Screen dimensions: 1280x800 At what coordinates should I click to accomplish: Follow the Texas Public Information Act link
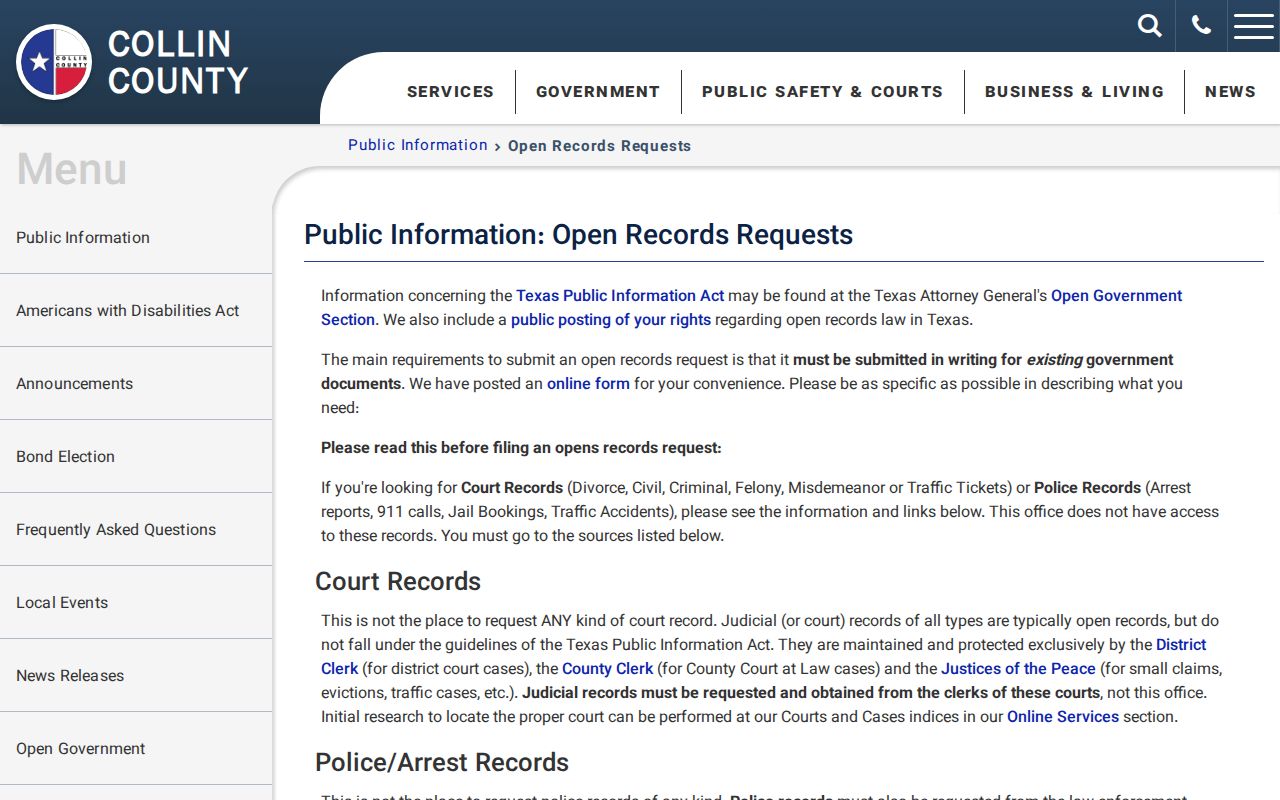620,295
